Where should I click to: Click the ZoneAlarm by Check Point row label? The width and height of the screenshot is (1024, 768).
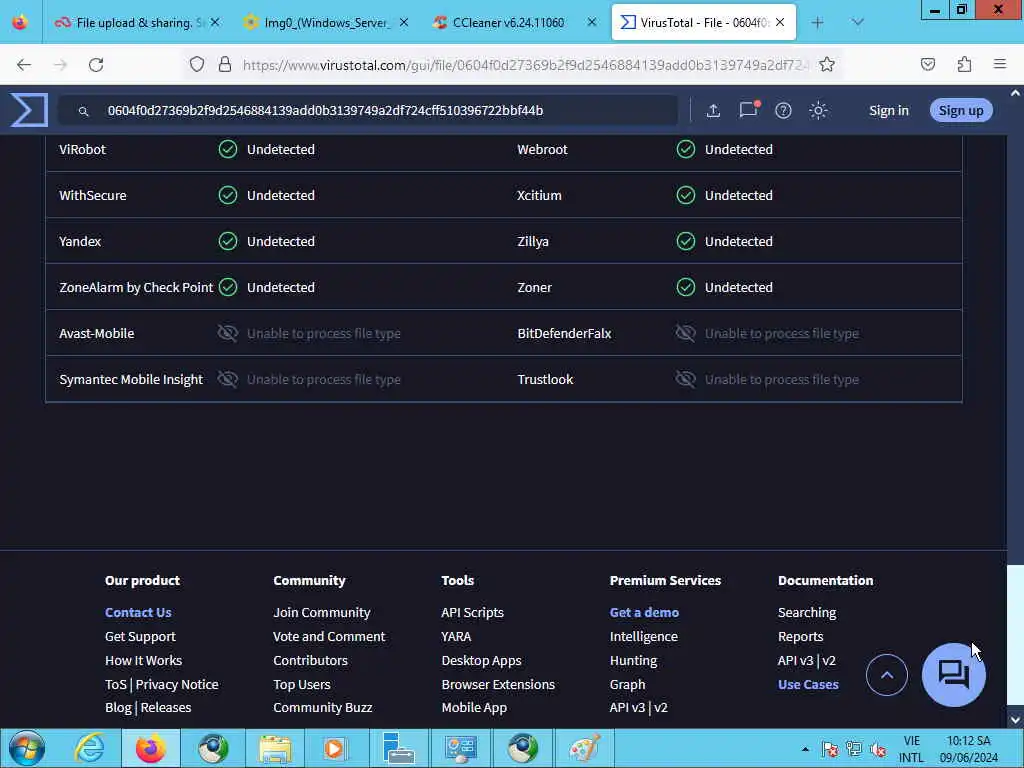(x=136, y=287)
